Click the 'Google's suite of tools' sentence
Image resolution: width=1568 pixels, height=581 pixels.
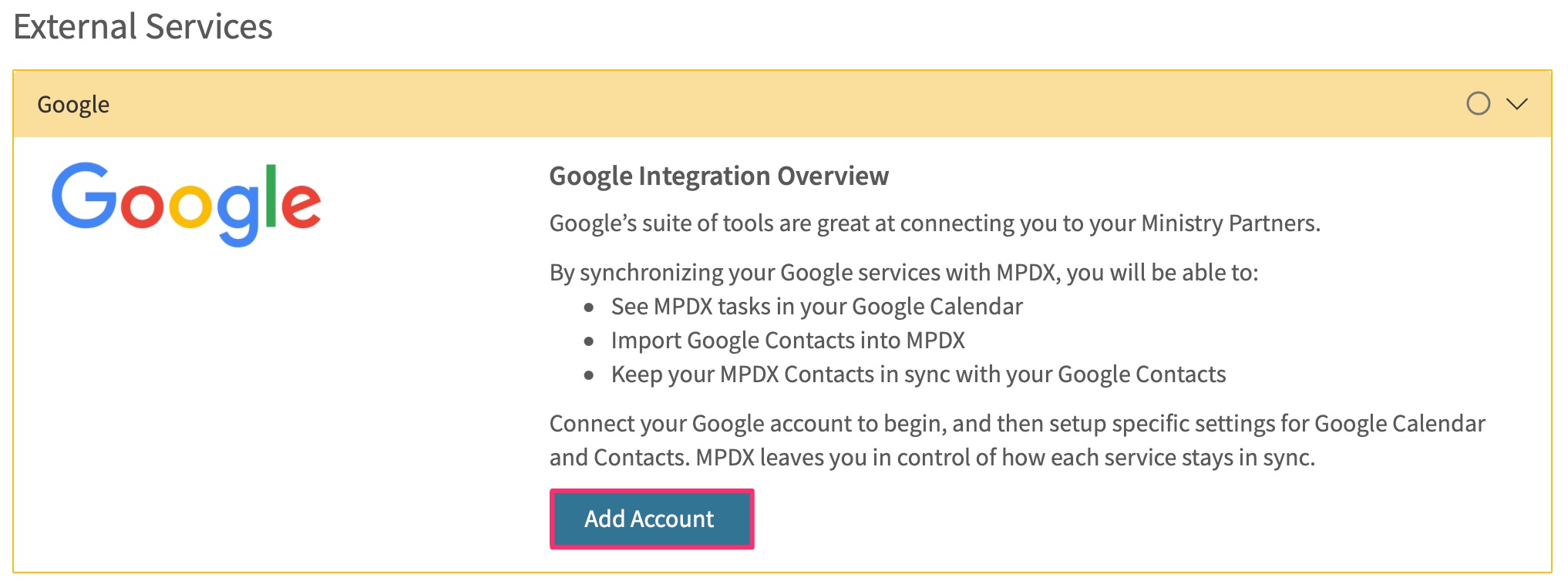[x=934, y=223]
